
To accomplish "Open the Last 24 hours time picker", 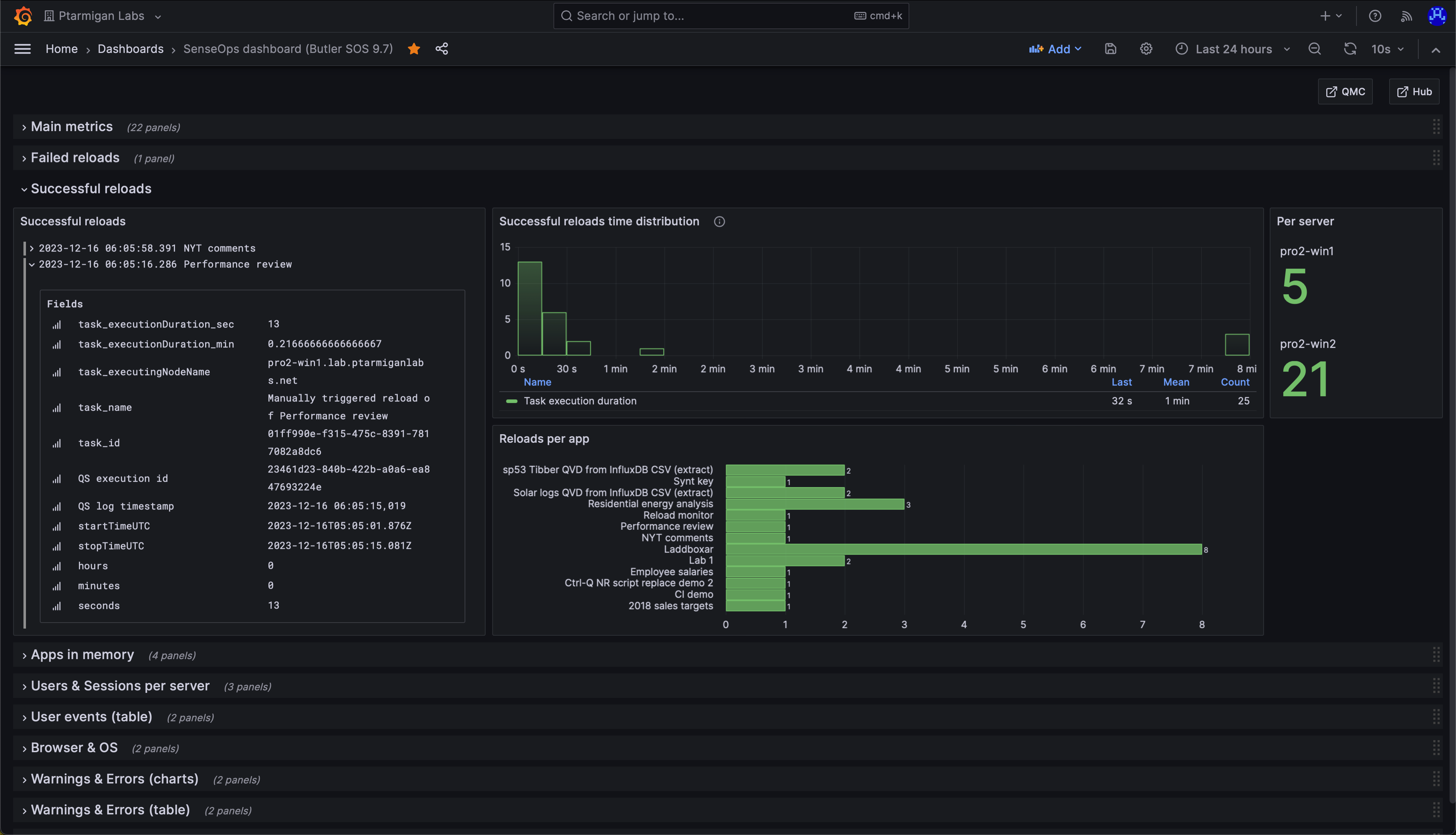I will [x=1233, y=49].
